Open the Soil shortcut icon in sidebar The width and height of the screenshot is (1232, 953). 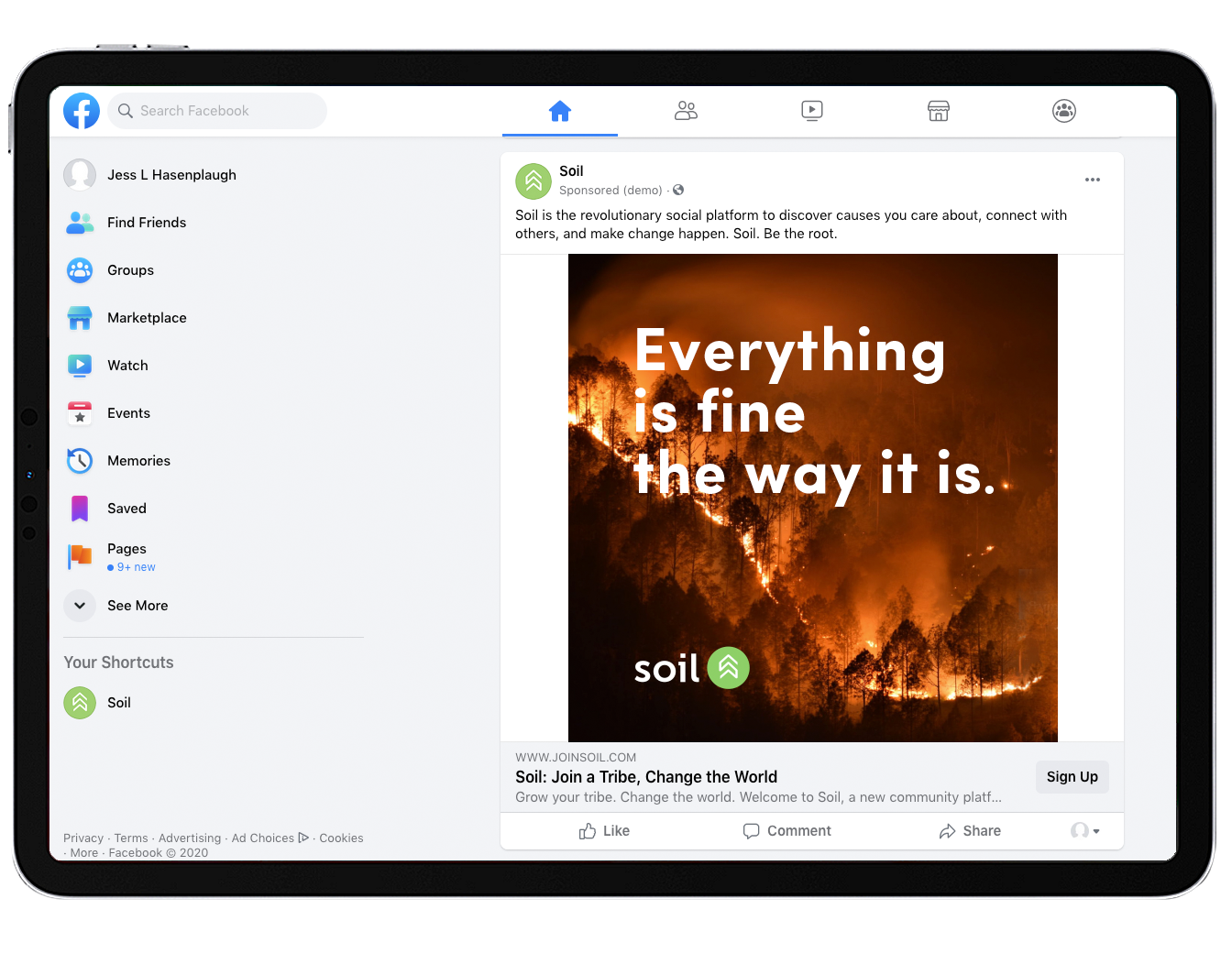coord(80,703)
